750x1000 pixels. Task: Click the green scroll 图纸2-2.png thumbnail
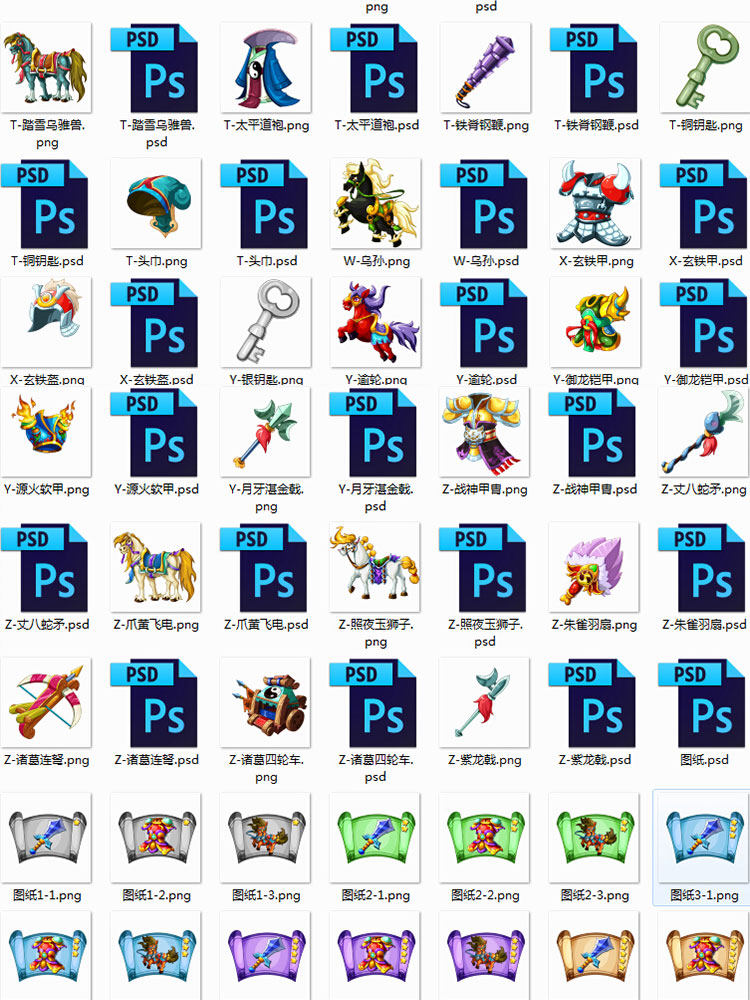485,838
